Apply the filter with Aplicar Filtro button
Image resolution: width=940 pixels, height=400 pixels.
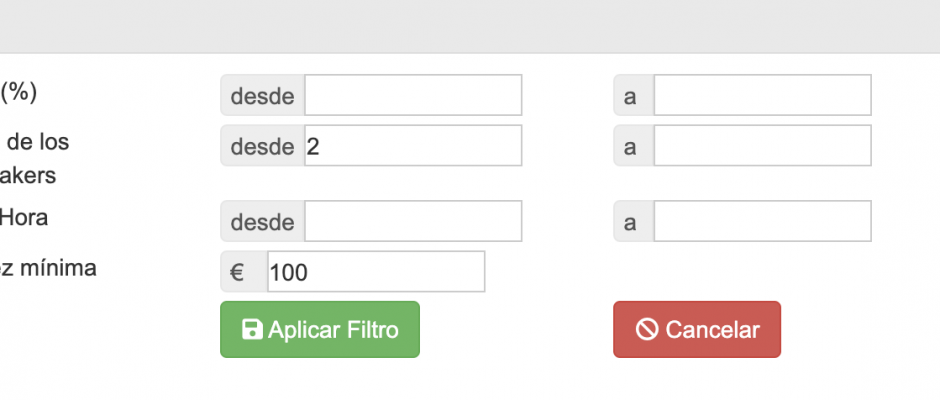(x=320, y=329)
